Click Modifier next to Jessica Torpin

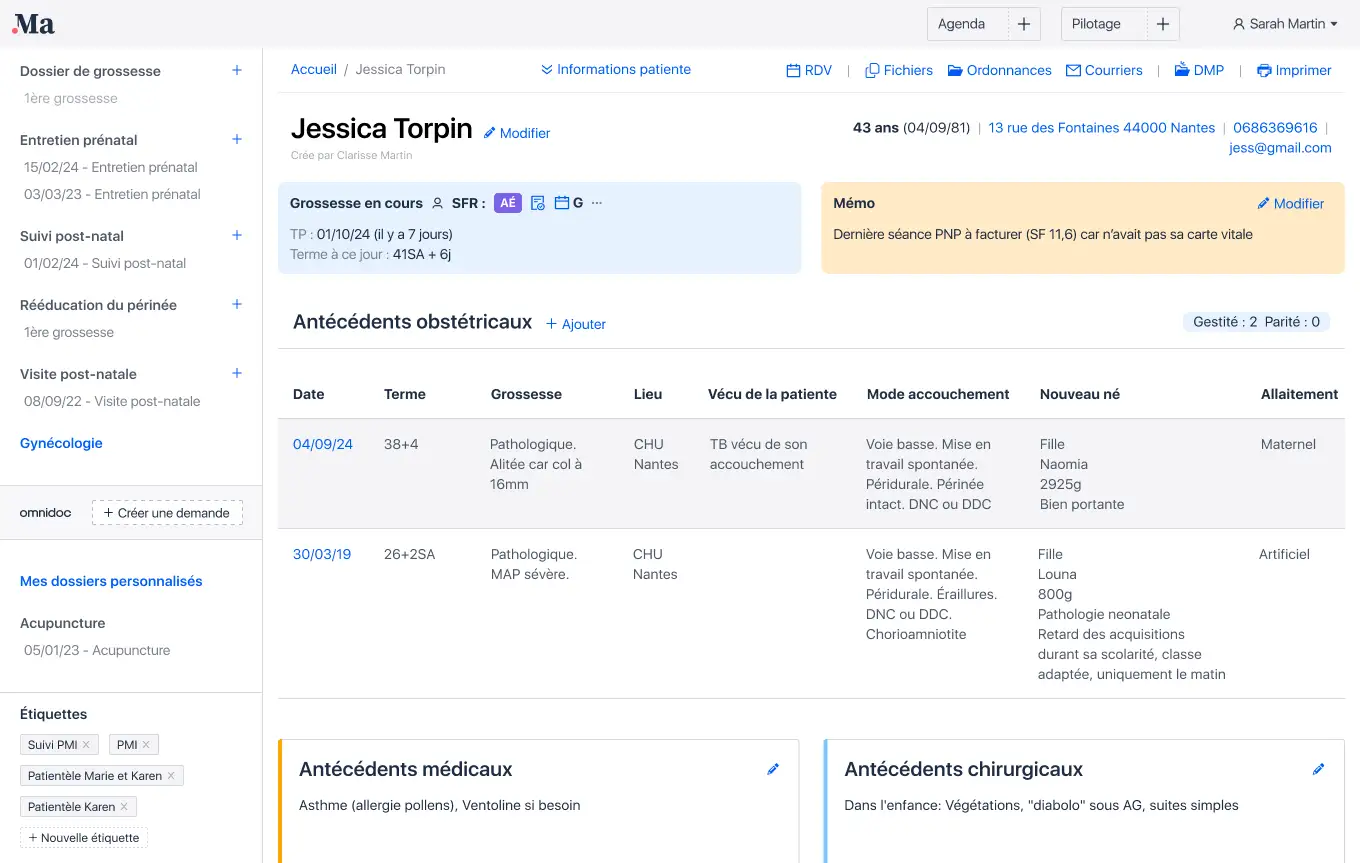(517, 132)
